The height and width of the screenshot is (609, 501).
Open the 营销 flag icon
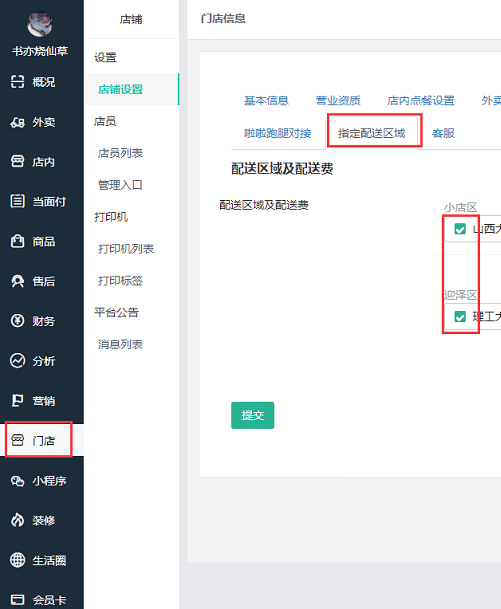click(x=17, y=400)
